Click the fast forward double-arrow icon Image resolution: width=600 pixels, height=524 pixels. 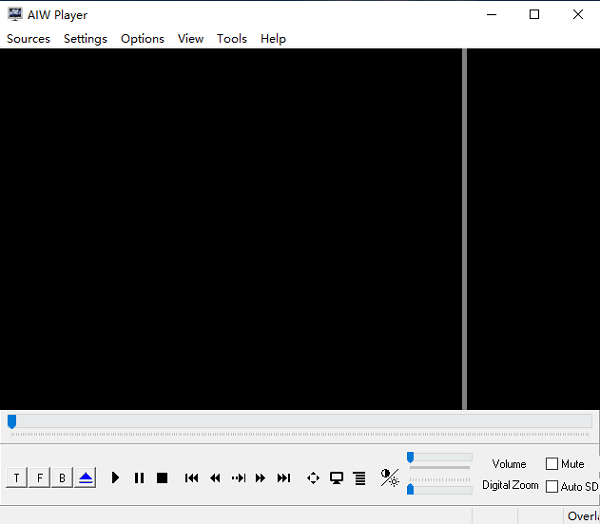pos(261,478)
